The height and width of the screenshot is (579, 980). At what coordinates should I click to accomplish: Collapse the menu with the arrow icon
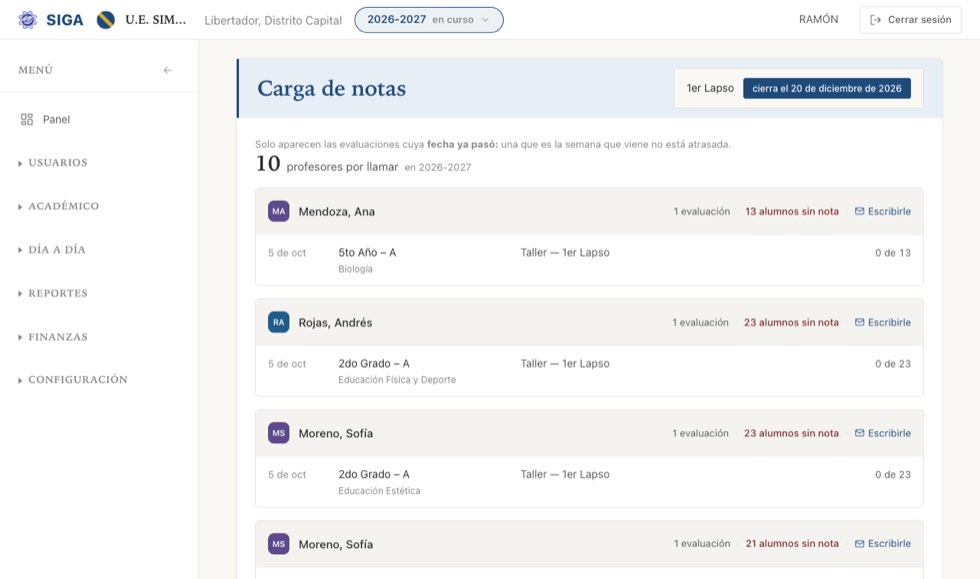[168, 70]
